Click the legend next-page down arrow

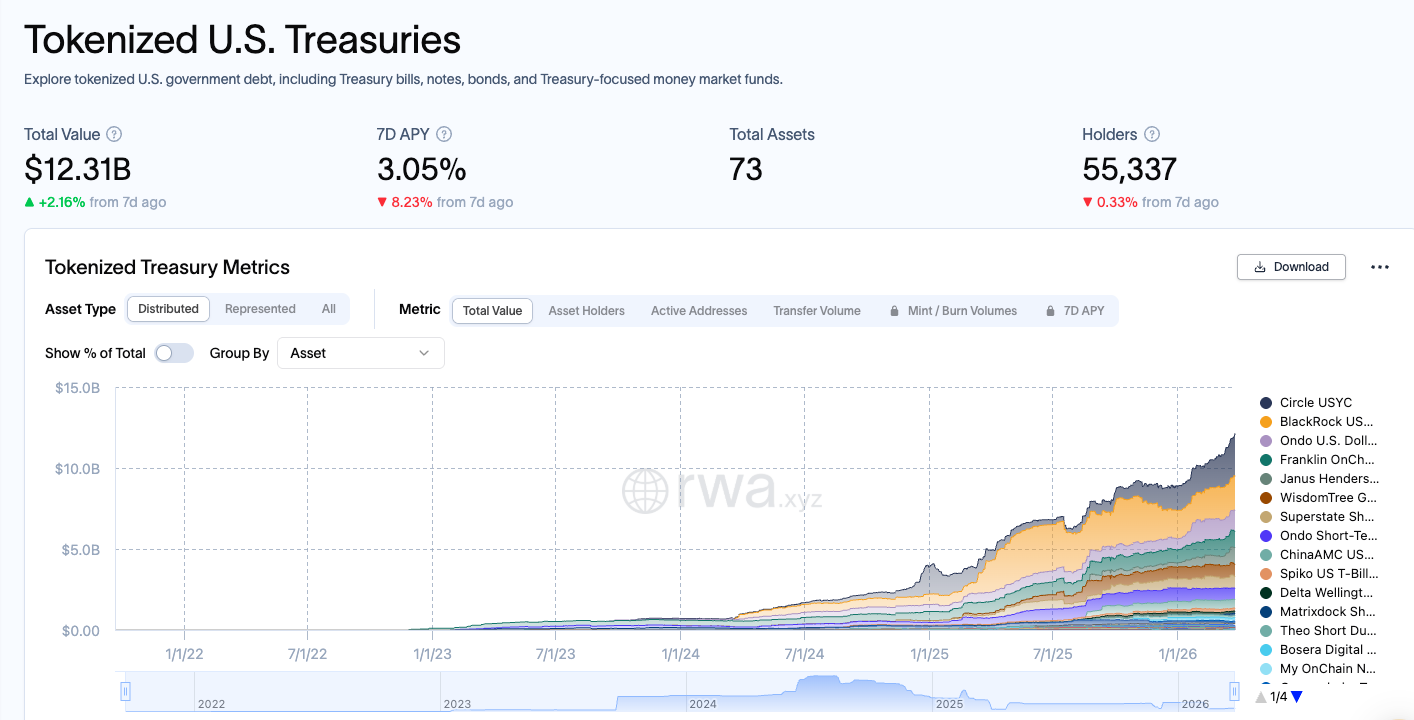click(1297, 697)
